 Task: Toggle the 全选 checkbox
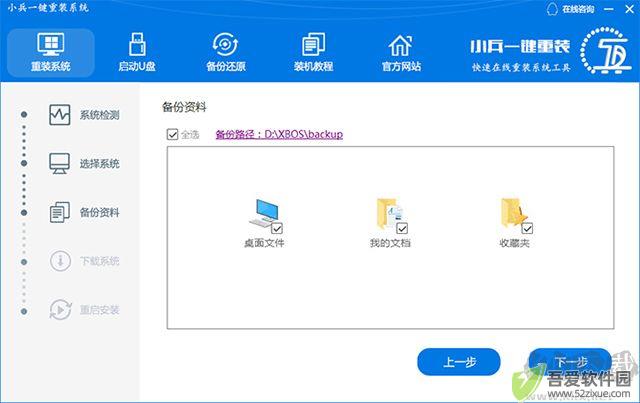coord(172,134)
